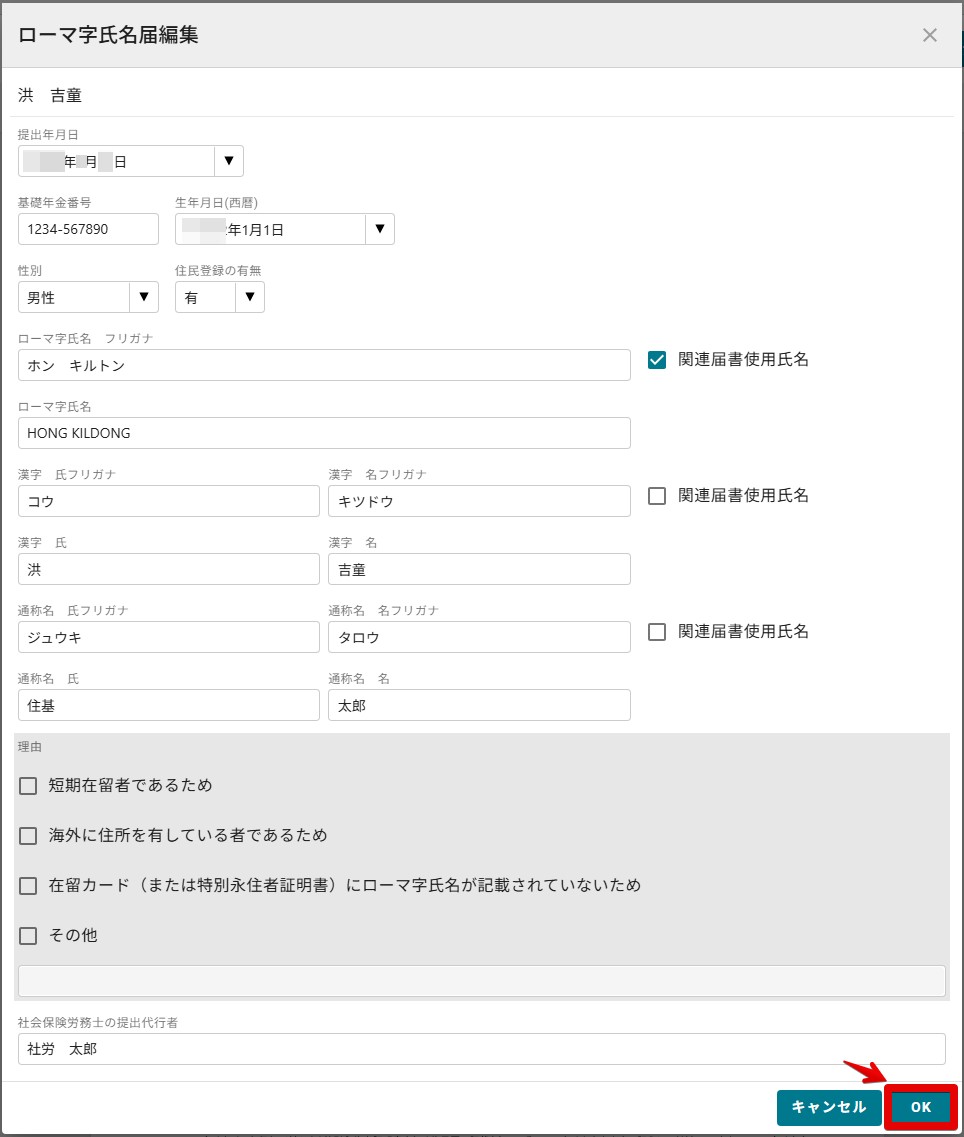Check 海外に住所を有している者であるため reason
This screenshot has width=964, height=1137.
pos(28,836)
